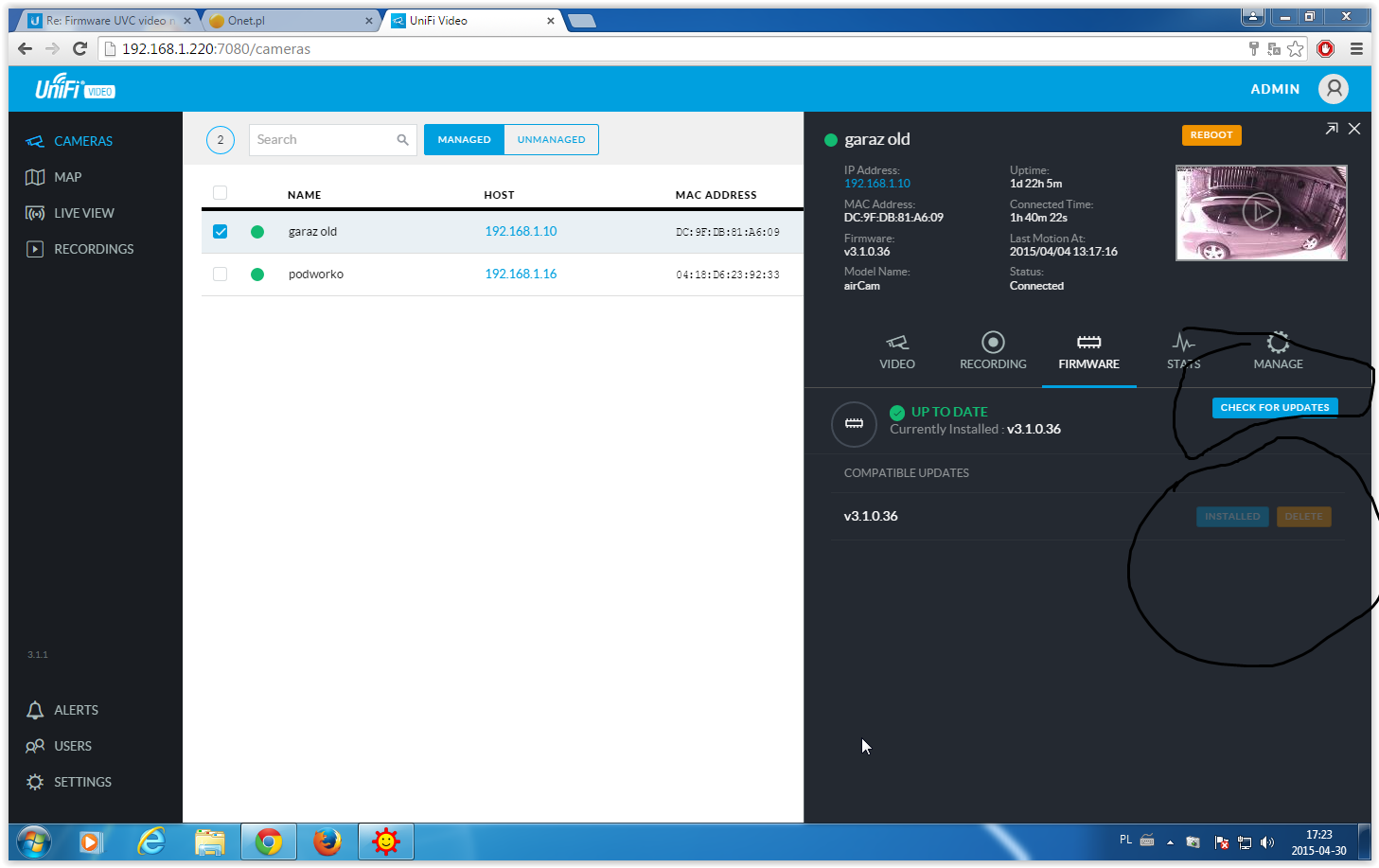Image resolution: width=1379 pixels, height=868 pixels.
Task: Select the Firmware tab
Action: click(1089, 351)
